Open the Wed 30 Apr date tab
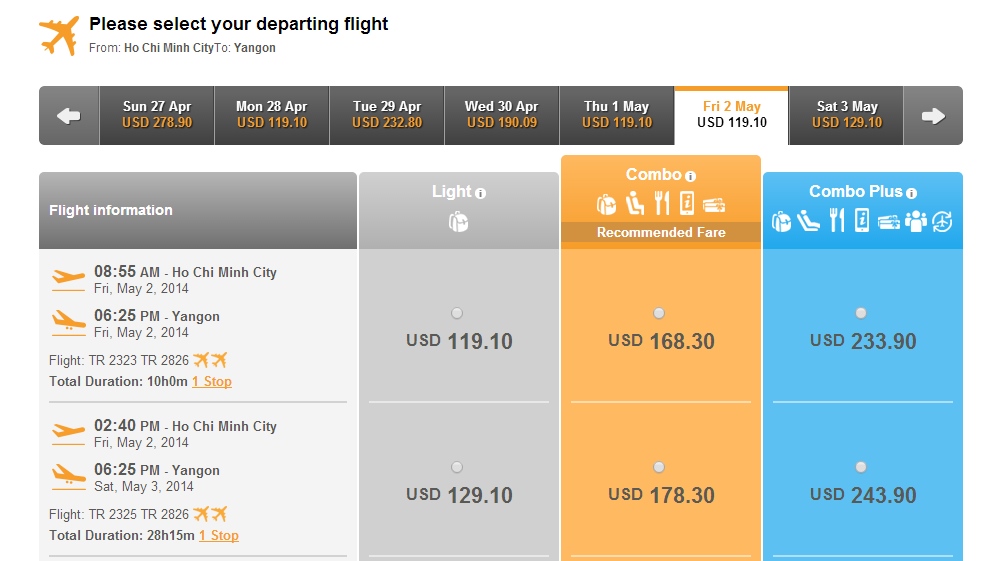The image size is (1004, 561). tap(501, 116)
